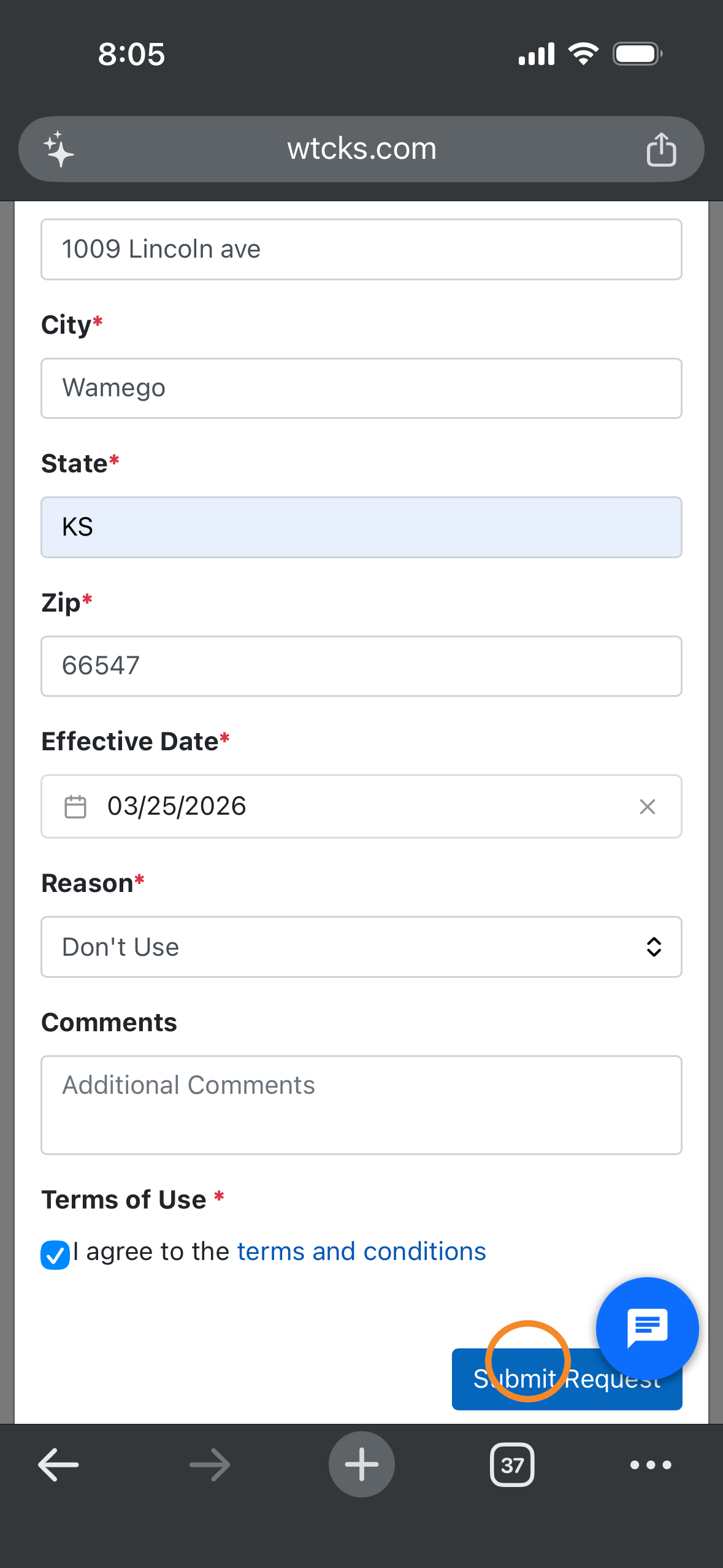Open the browser three-dot more menu
Screen dimensions: 723x1568
click(x=651, y=1465)
